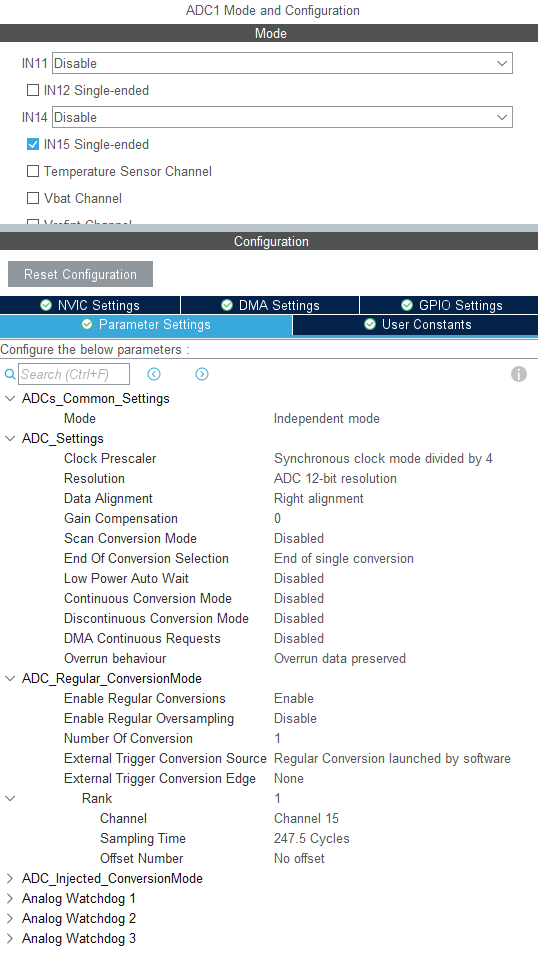Go to previous search result arrow
538x953 pixels.
[x=154, y=374]
